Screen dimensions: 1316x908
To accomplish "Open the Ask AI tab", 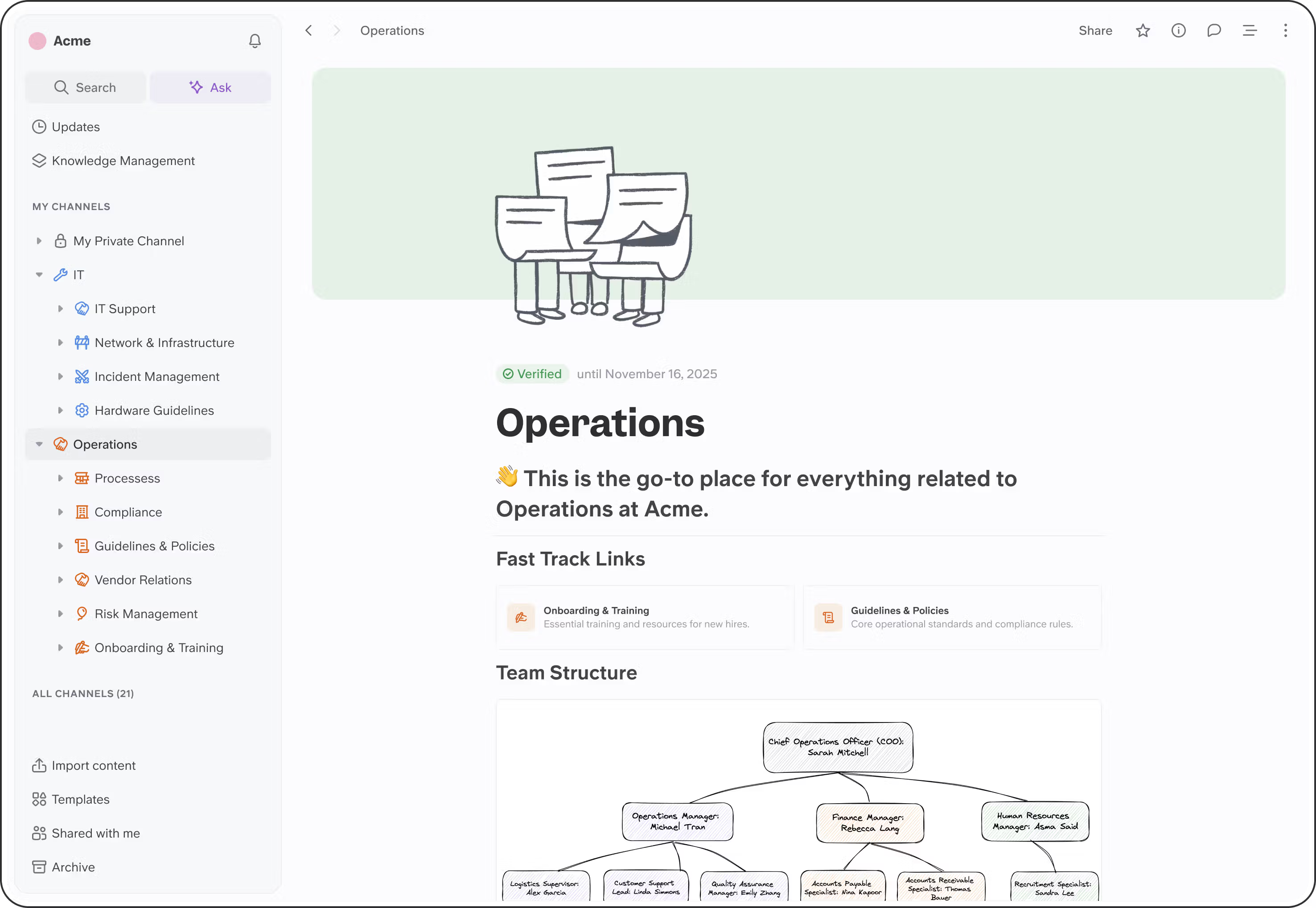I will (x=210, y=87).
